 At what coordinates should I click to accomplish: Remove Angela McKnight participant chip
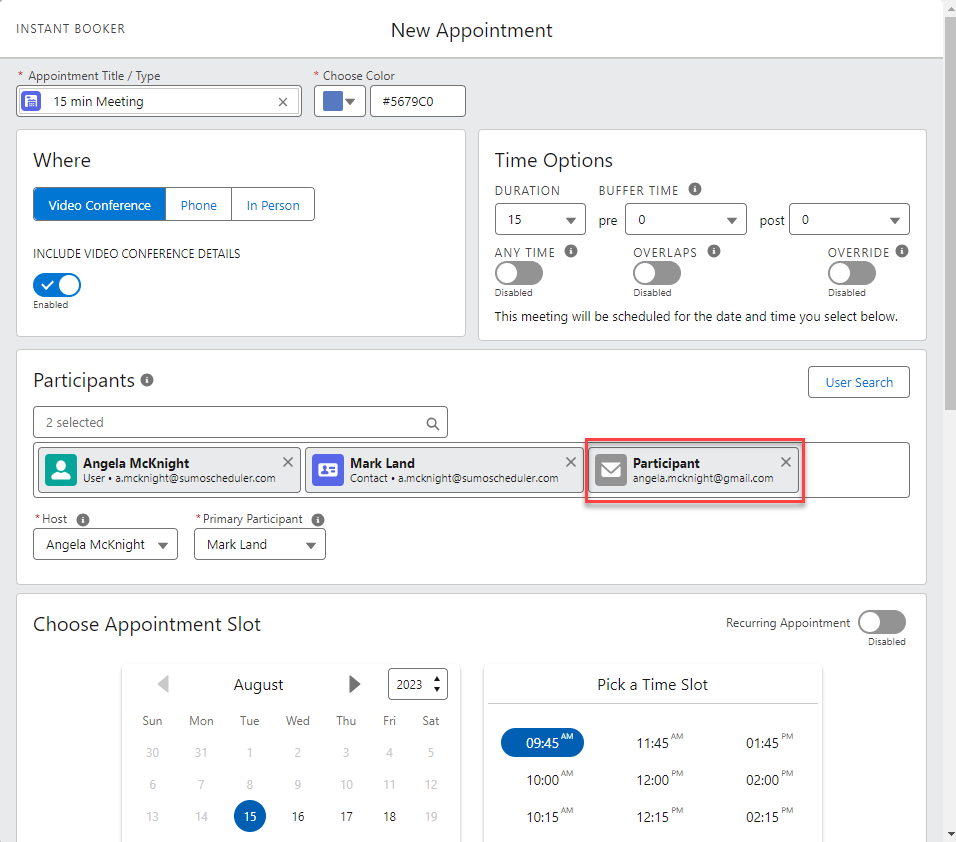[x=288, y=462]
